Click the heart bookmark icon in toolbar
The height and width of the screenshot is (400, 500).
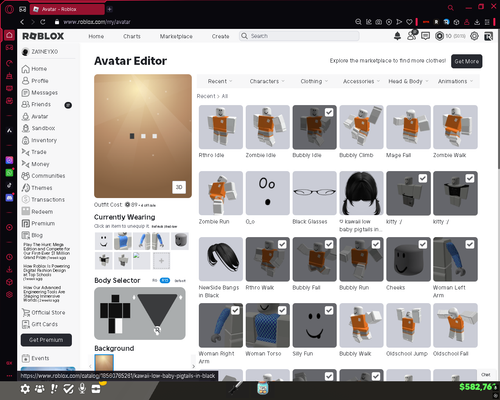coord(409,22)
